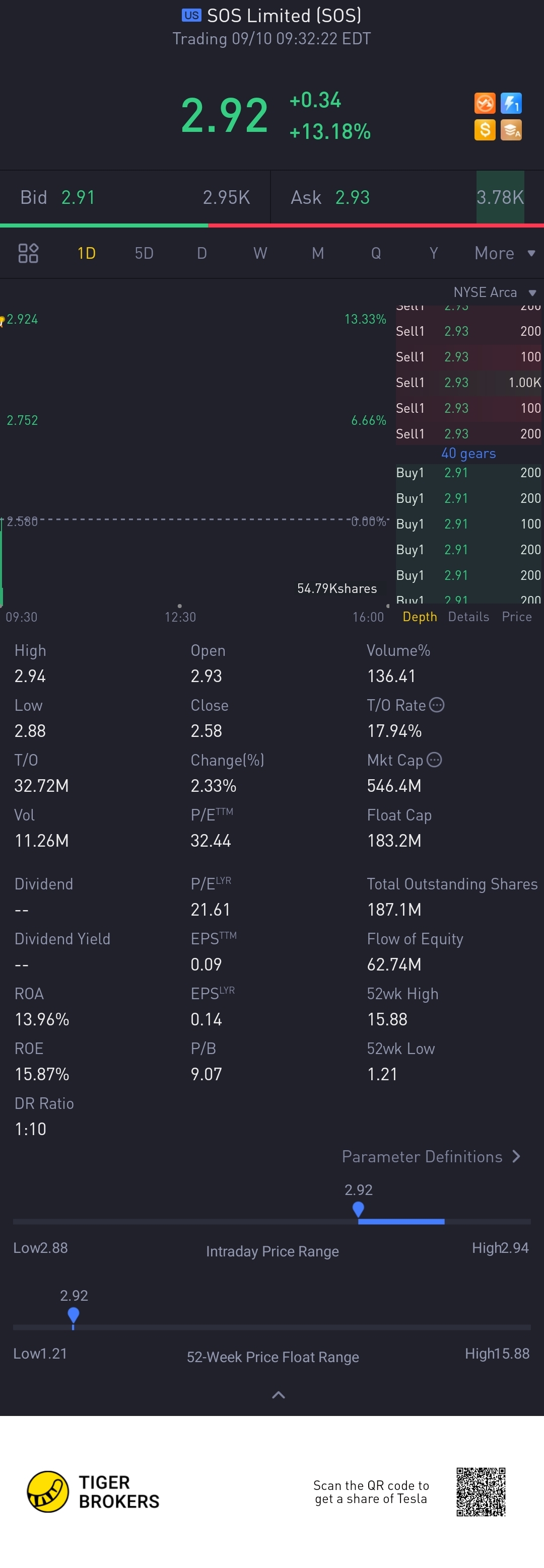Tap the Vol value 11.26M

(x=41, y=841)
